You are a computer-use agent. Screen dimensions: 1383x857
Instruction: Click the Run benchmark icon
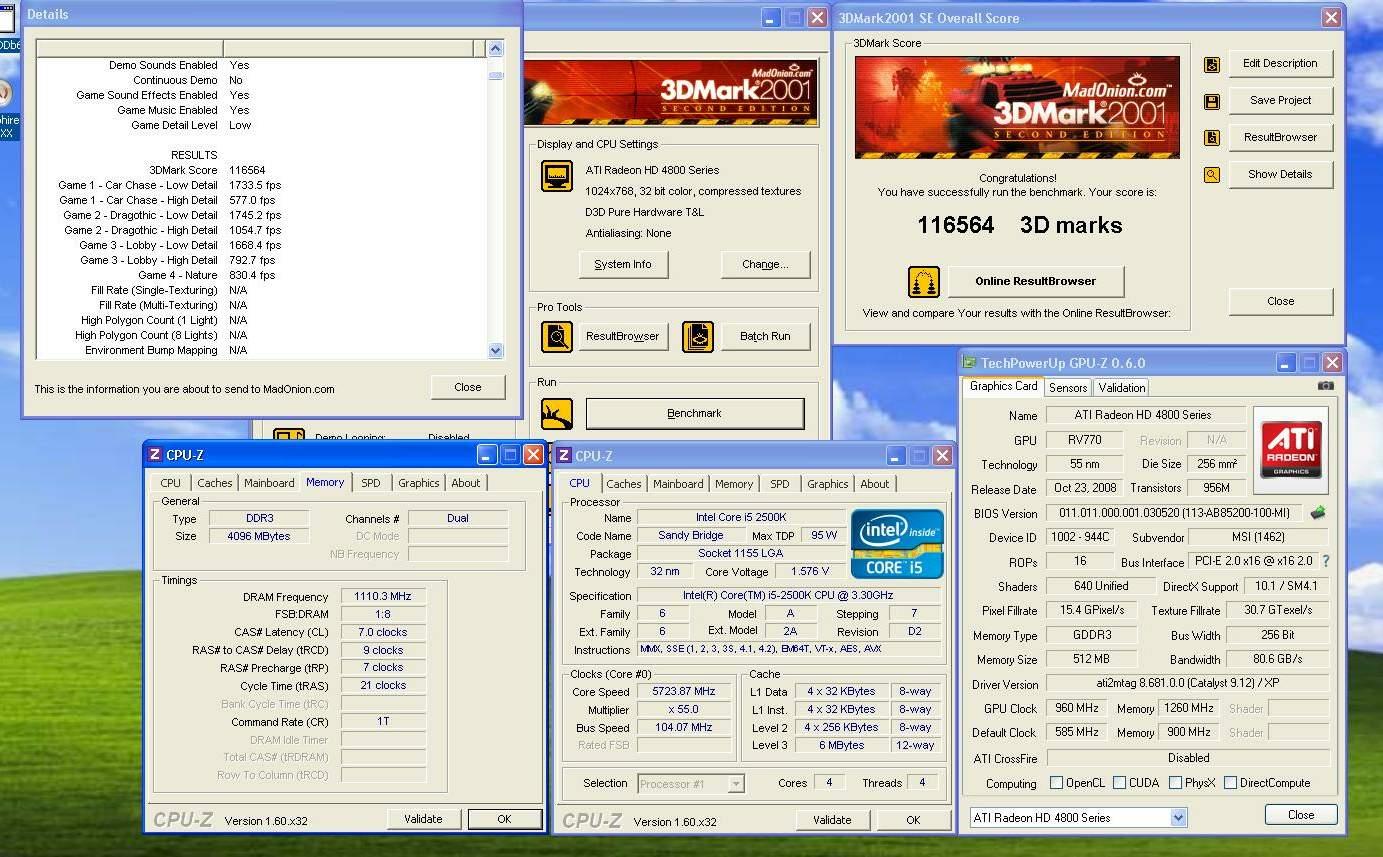(x=557, y=414)
